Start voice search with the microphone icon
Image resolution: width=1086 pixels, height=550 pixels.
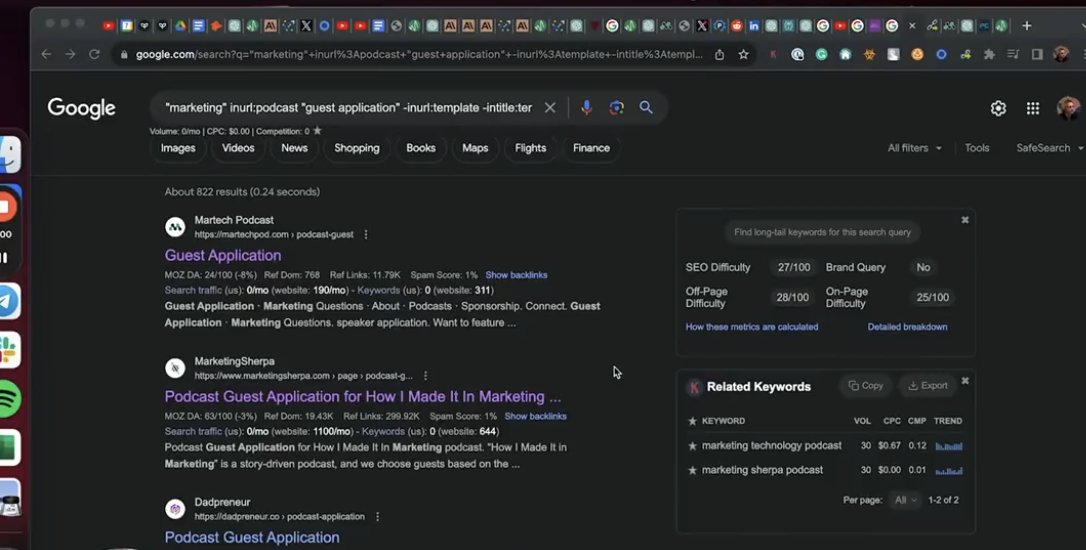click(587, 107)
